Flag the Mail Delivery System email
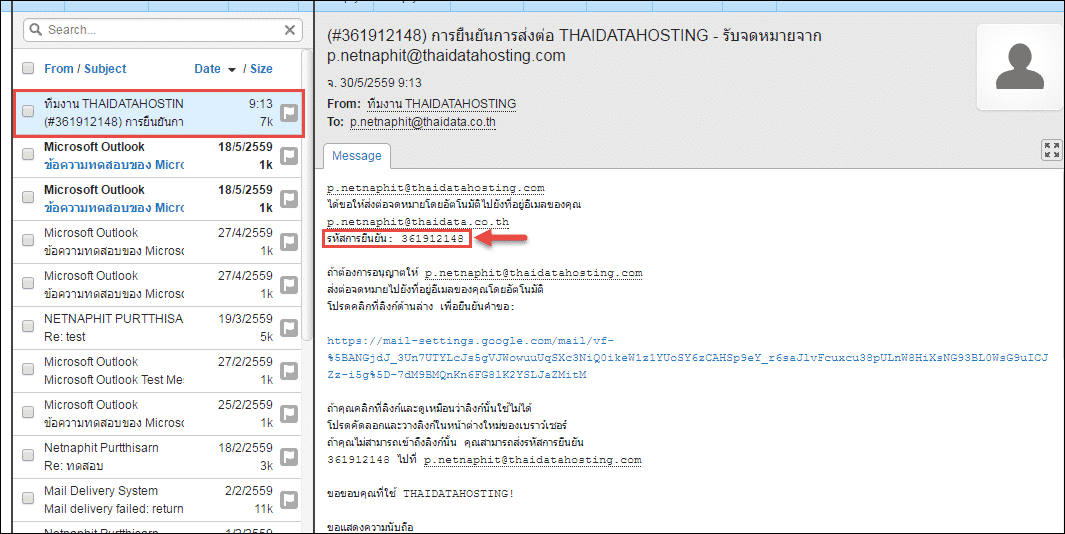Screen dimensions: 1065x534 point(289,499)
